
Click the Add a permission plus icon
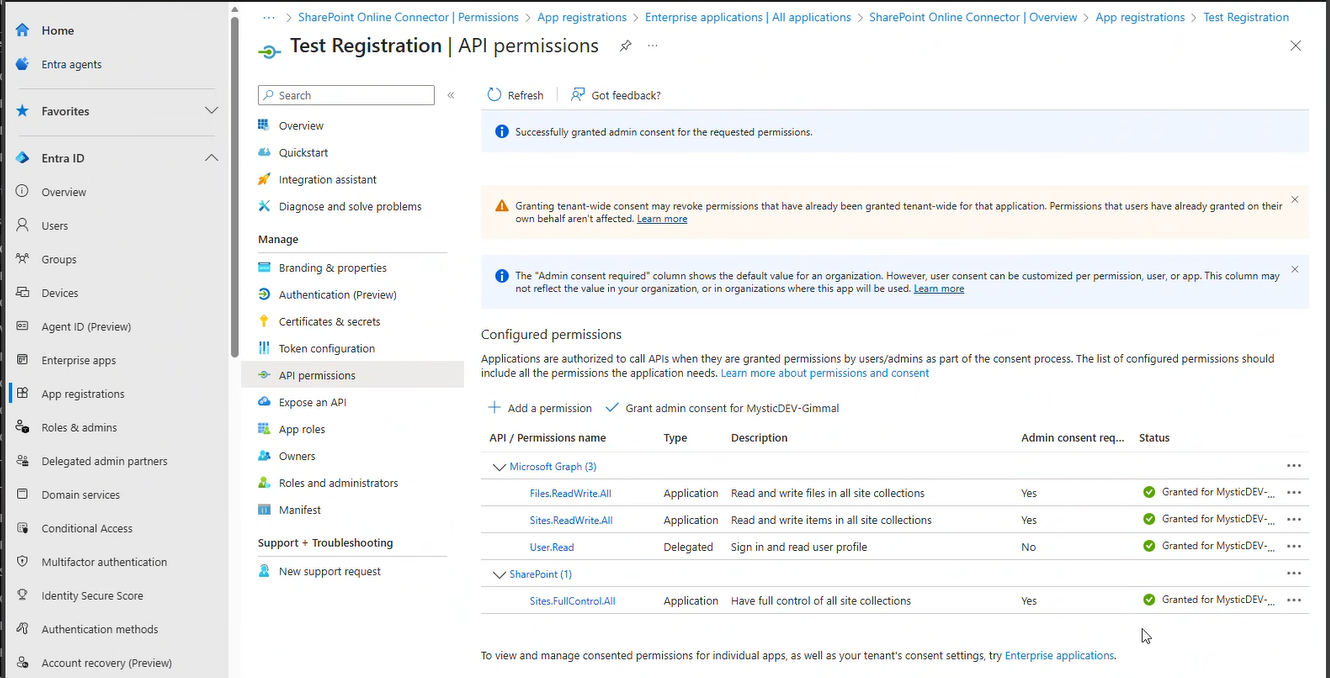[x=494, y=407]
